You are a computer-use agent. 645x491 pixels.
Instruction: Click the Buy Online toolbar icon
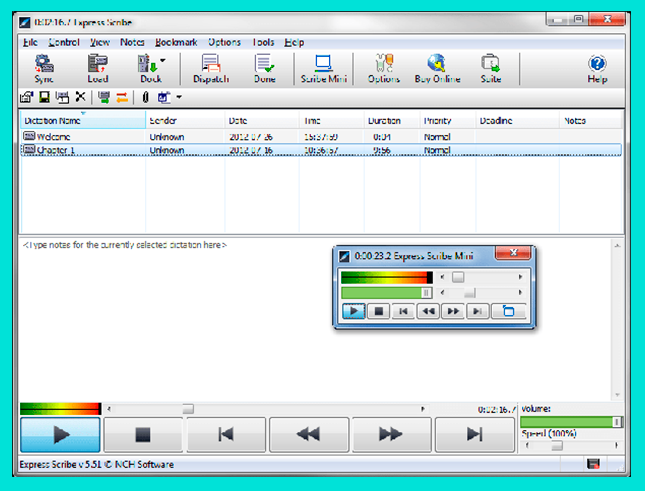pyautogui.click(x=437, y=68)
